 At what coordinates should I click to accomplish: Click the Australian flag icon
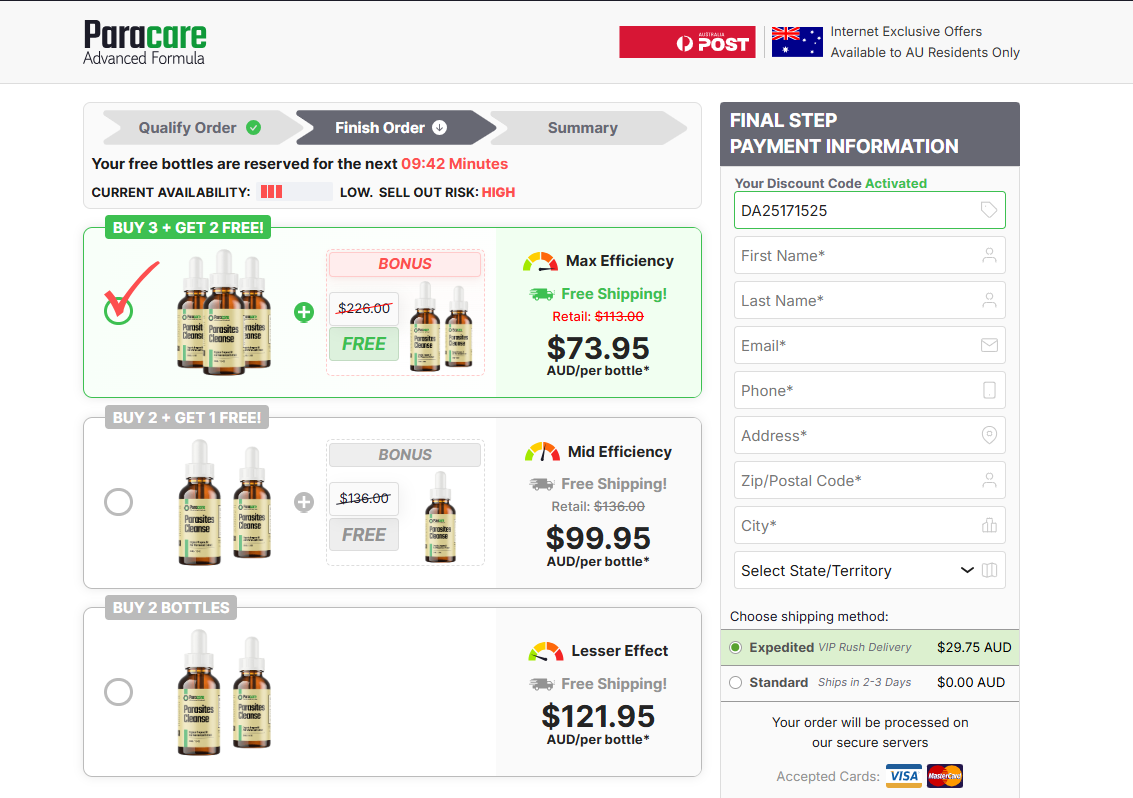point(797,42)
